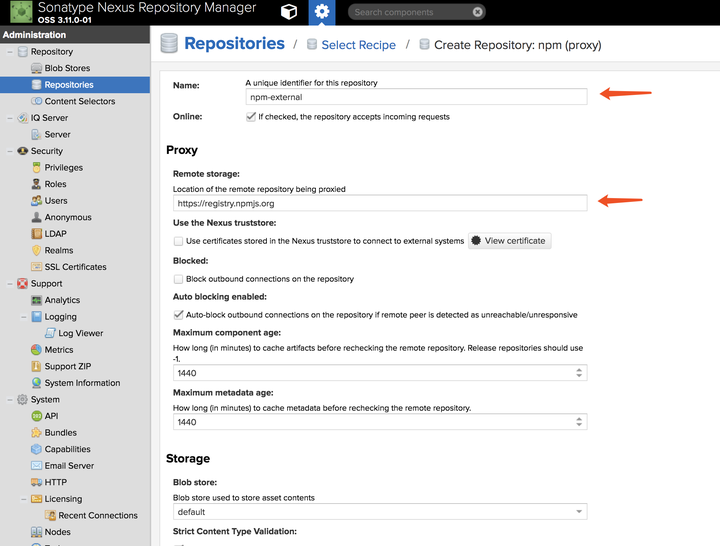Enable the Use Nexus truststore checkbox

pos(178,241)
